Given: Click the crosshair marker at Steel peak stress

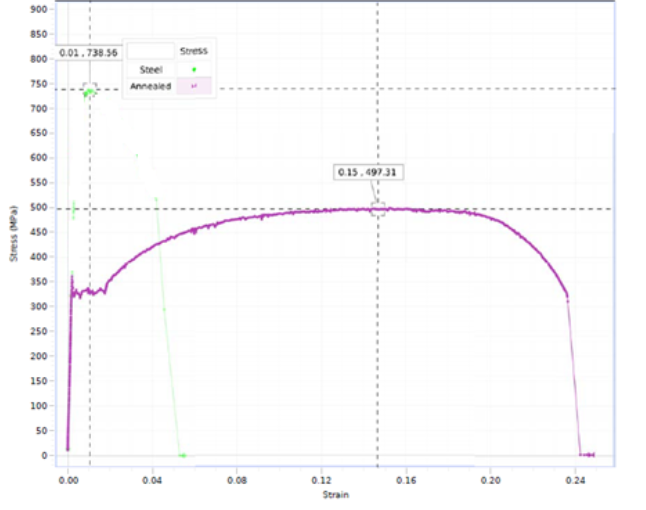Looking at the screenshot, I should [x=90, y=90].
